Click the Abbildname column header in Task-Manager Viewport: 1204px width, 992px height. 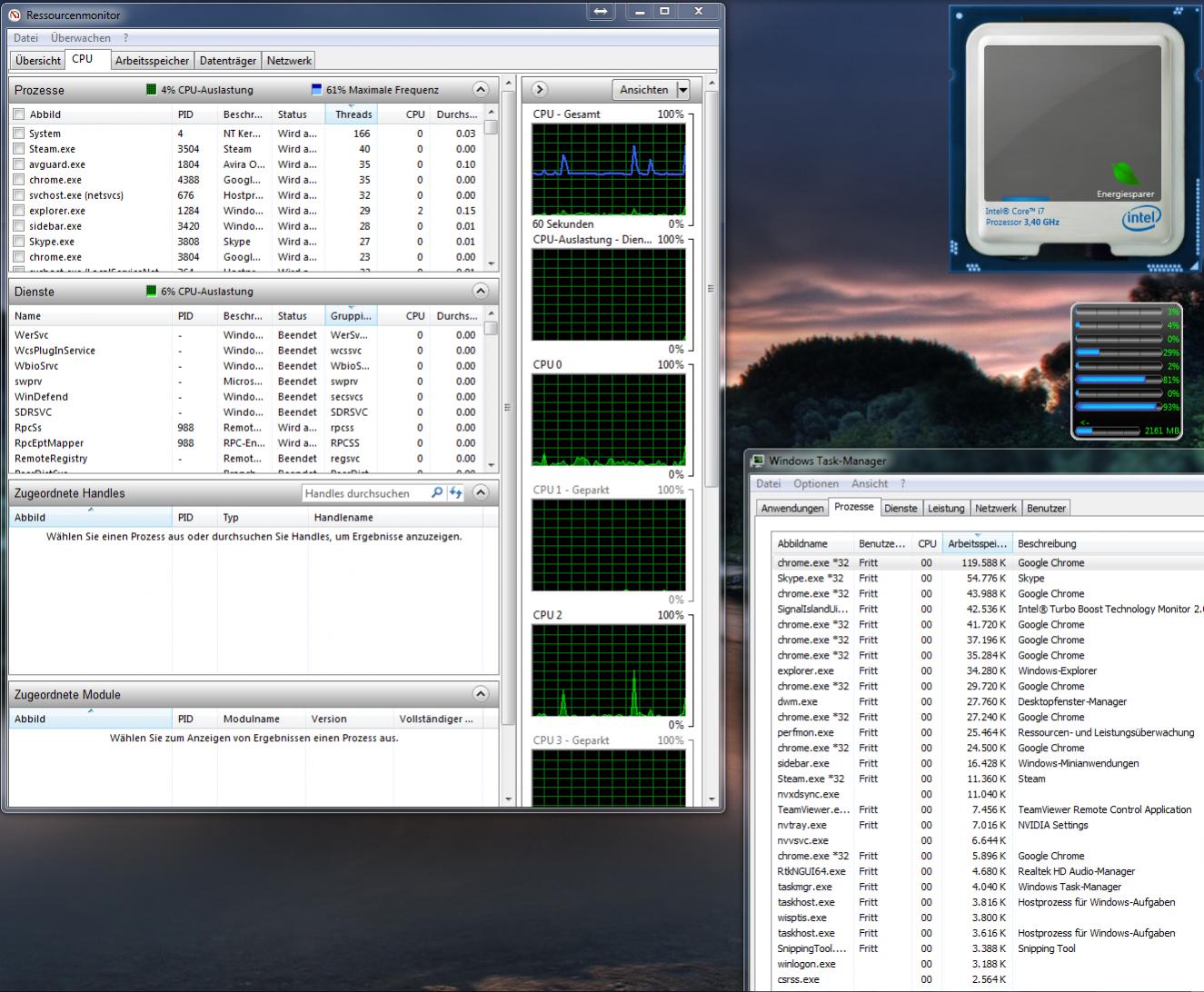(813, 544)
